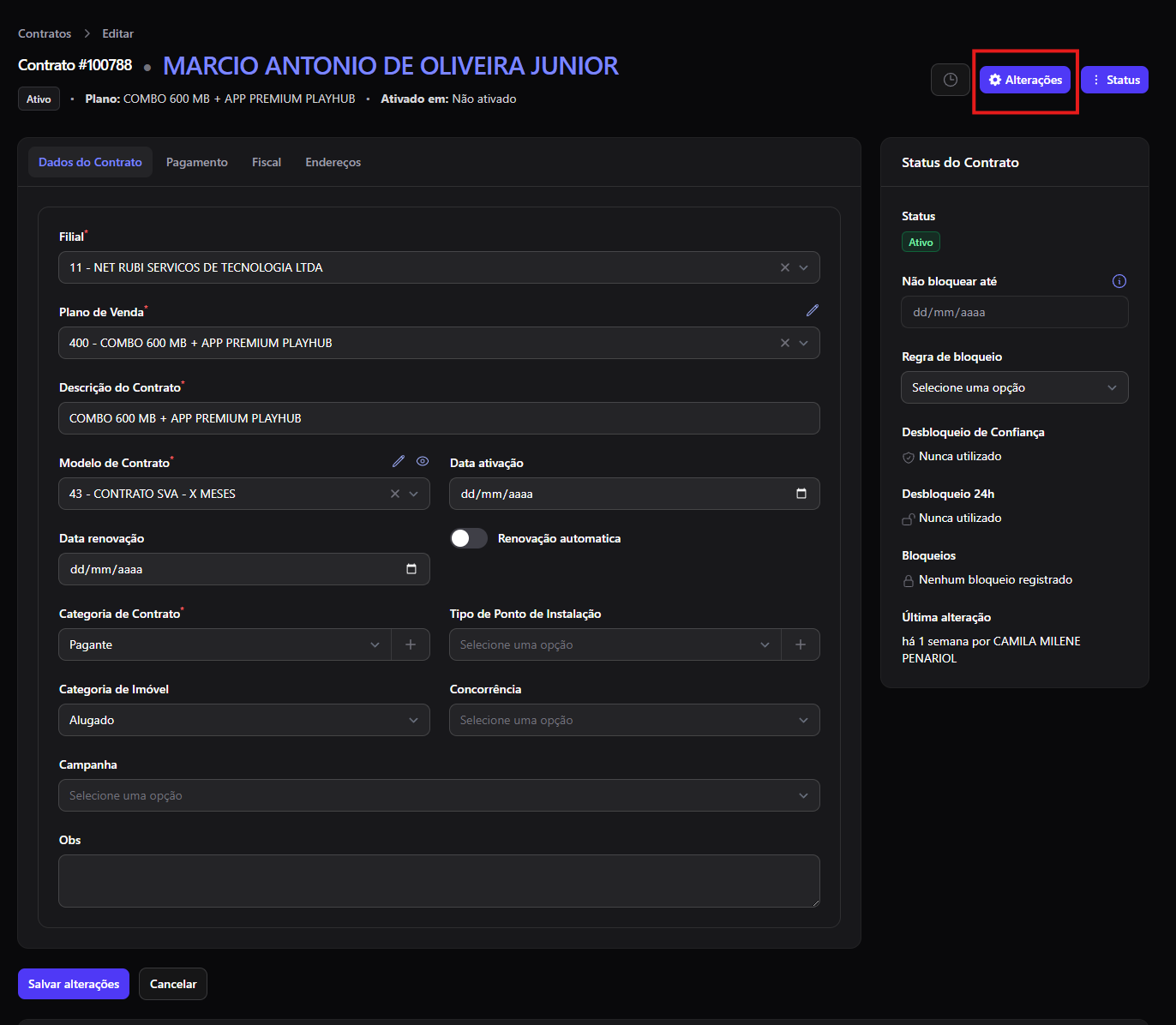
Task: Expand the Concorrência dropdown
Action: point(634,720)
